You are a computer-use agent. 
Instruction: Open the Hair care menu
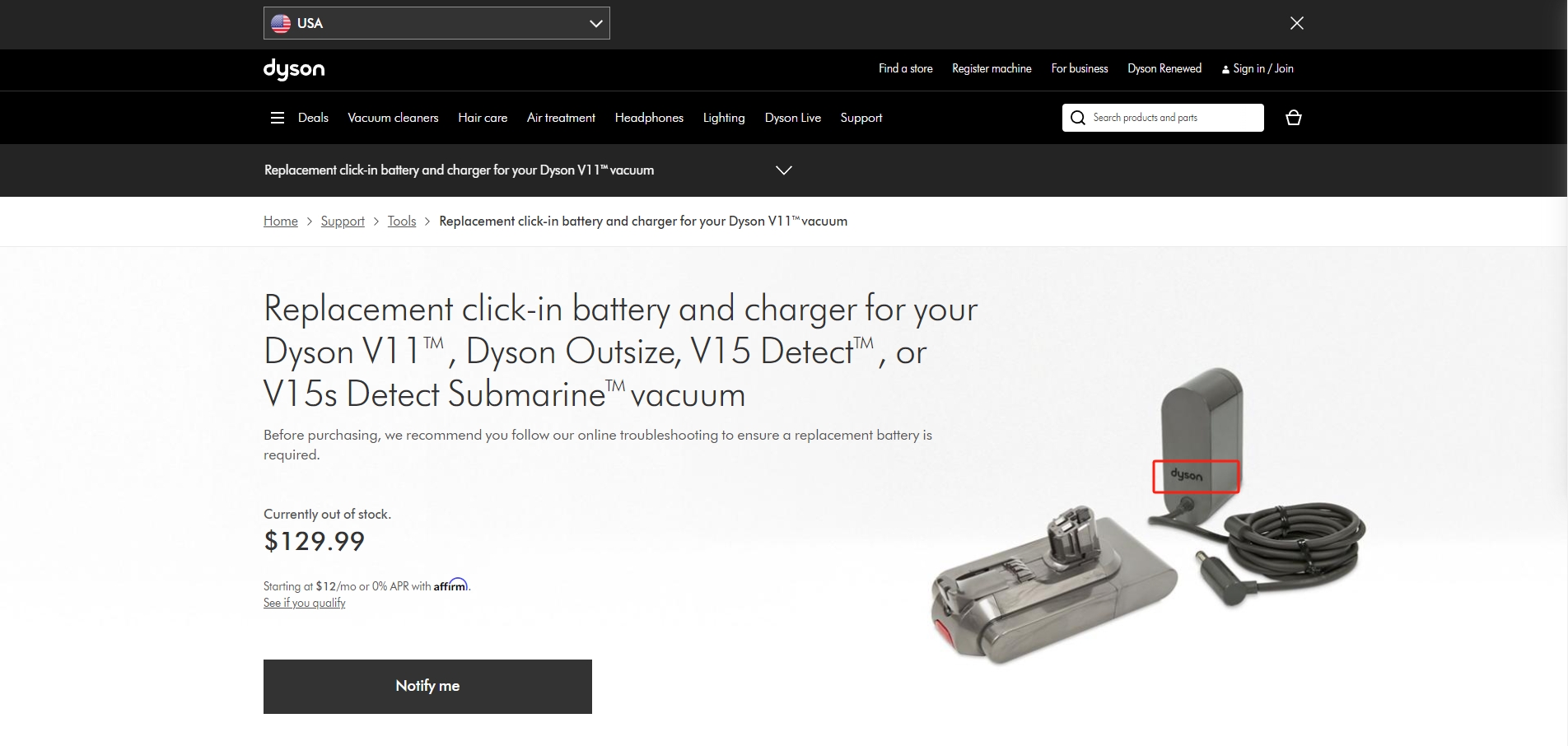(483, 118)
